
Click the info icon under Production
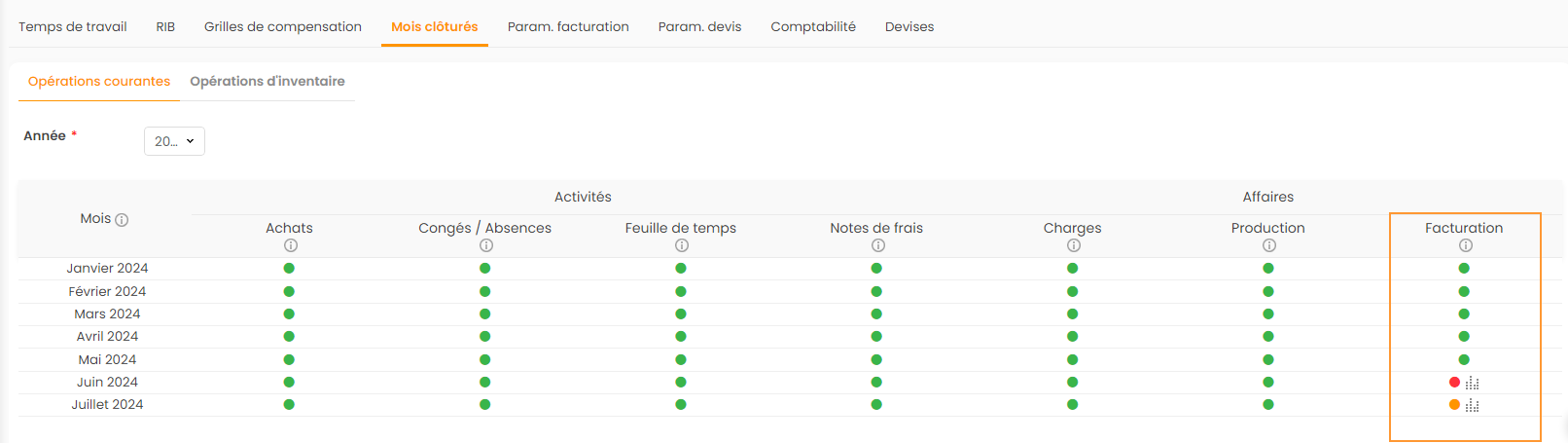pos(1268,245)
